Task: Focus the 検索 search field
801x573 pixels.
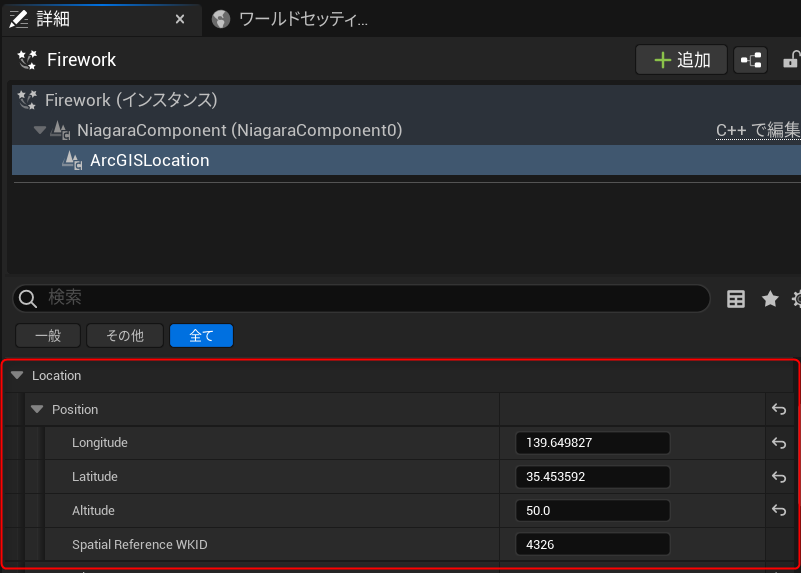Action: point(361,298)
